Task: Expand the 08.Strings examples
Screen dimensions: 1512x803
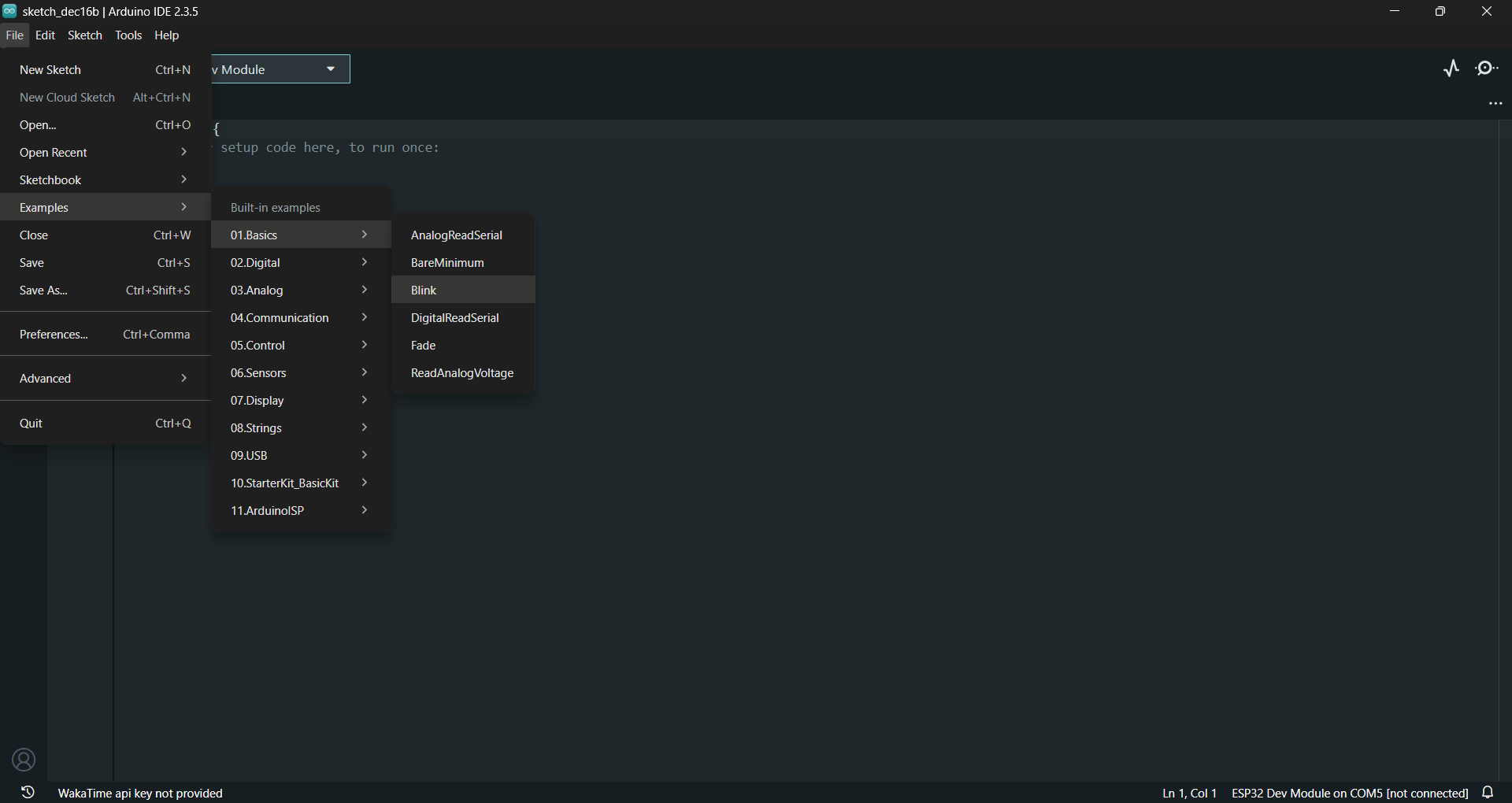Action: tap(301, 428)
